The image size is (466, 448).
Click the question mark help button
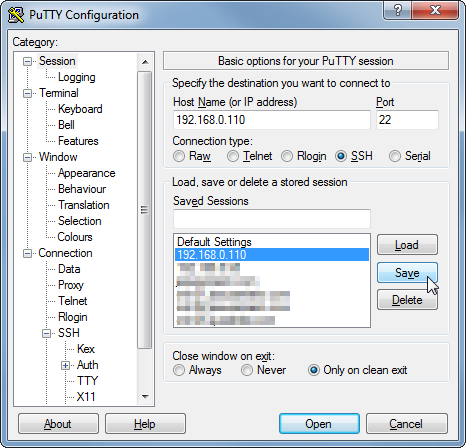click(x=397, y=11)
